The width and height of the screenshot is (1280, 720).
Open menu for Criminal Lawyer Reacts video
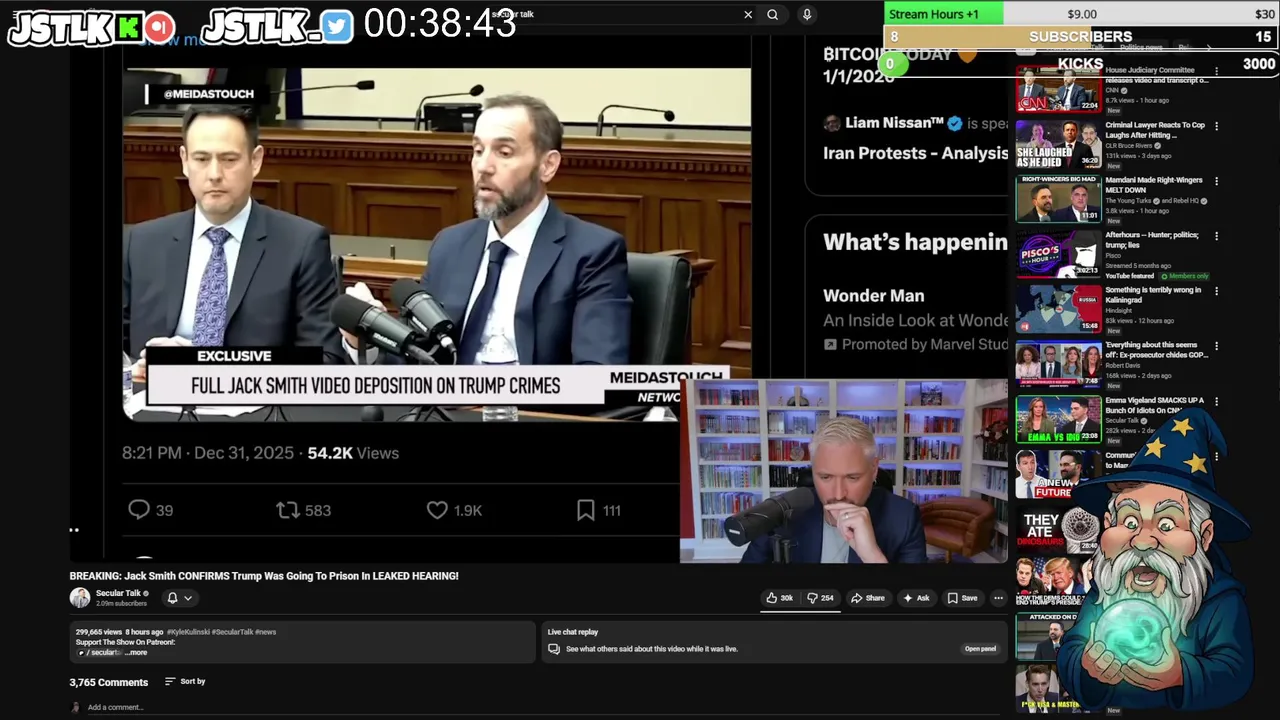[x=1216, y=126]
